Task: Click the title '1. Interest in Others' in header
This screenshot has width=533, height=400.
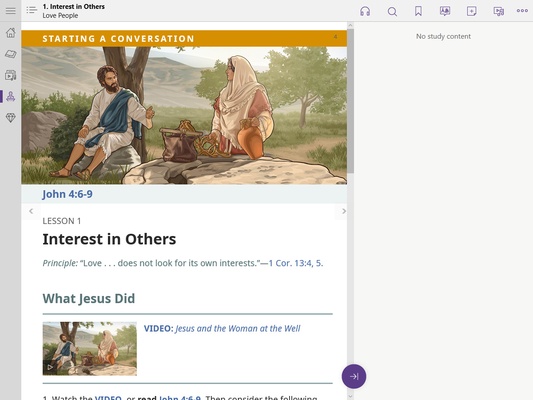Action: 74,6
